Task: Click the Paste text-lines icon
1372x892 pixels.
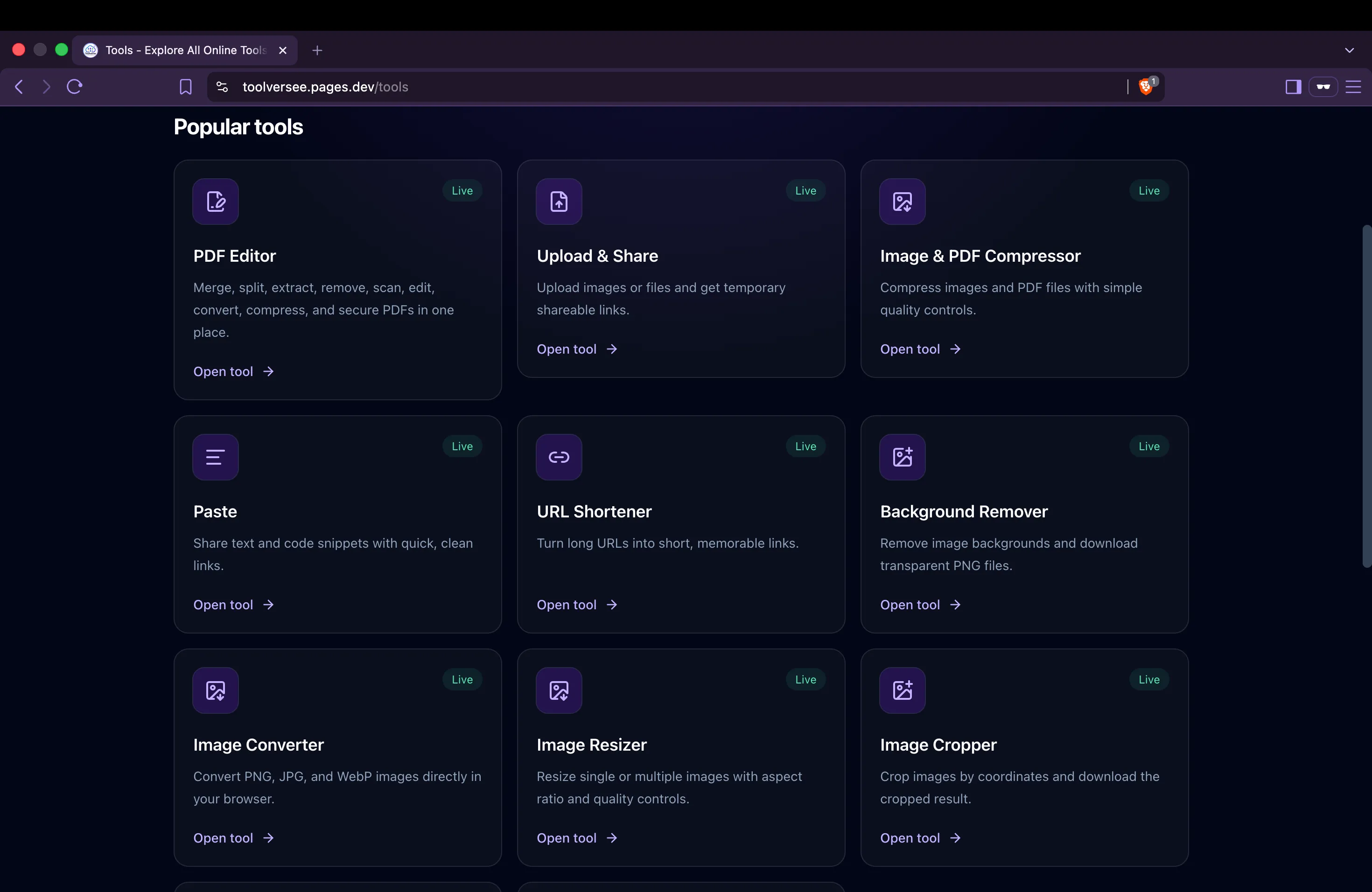Action: coord(216,457)
